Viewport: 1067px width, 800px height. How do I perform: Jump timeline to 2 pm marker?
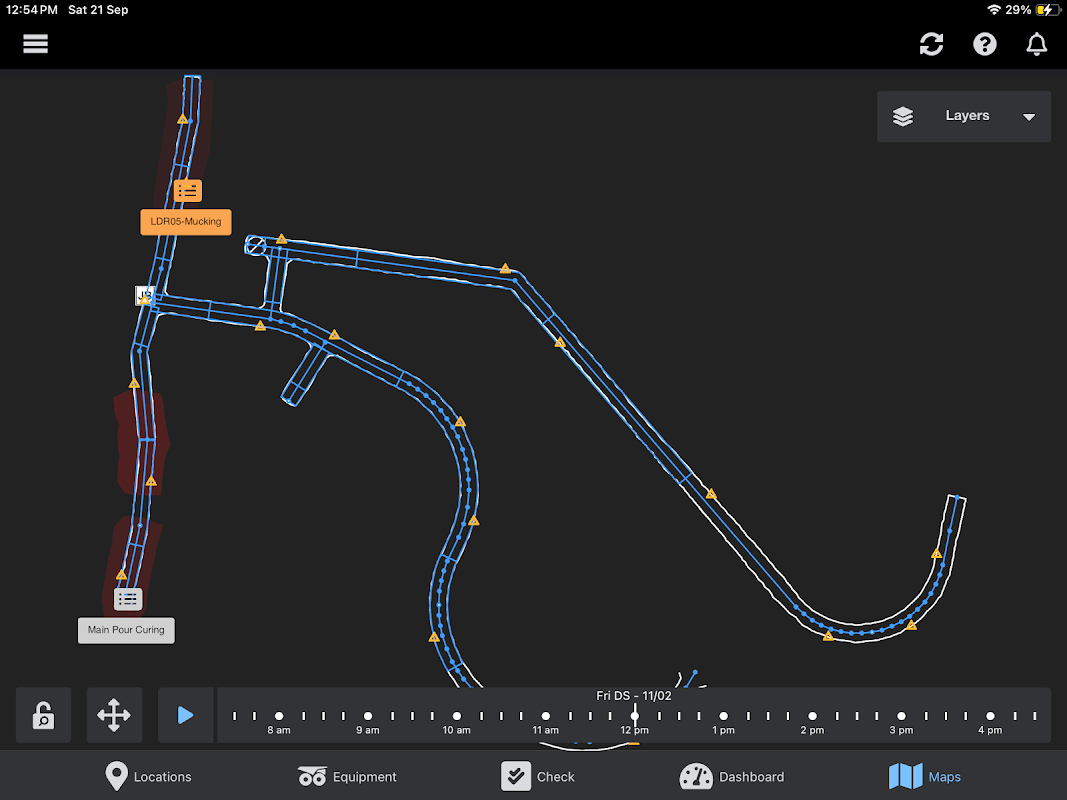(812, 716)
